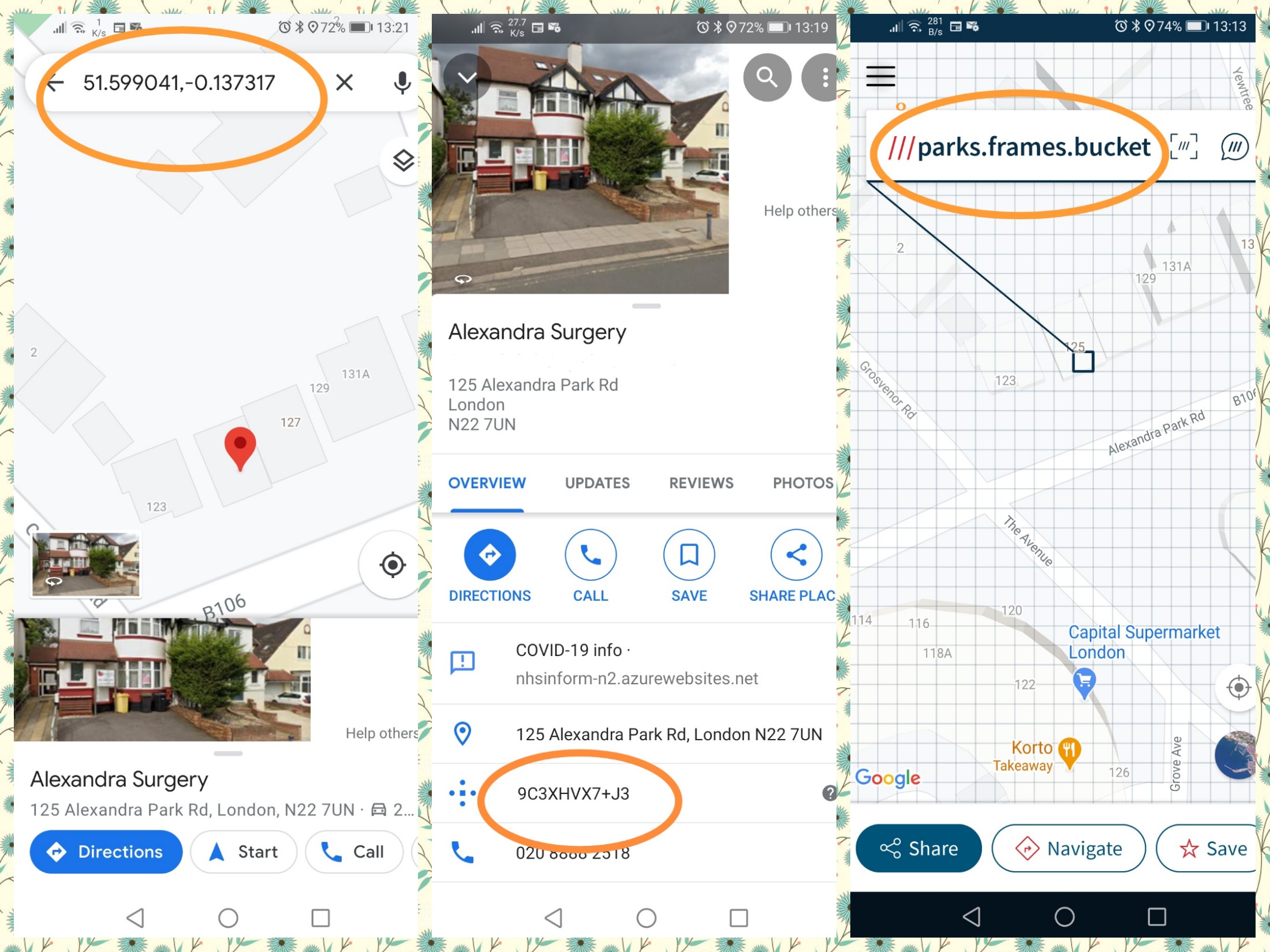Tap the SAVE bookmark icon

point(689,555)
